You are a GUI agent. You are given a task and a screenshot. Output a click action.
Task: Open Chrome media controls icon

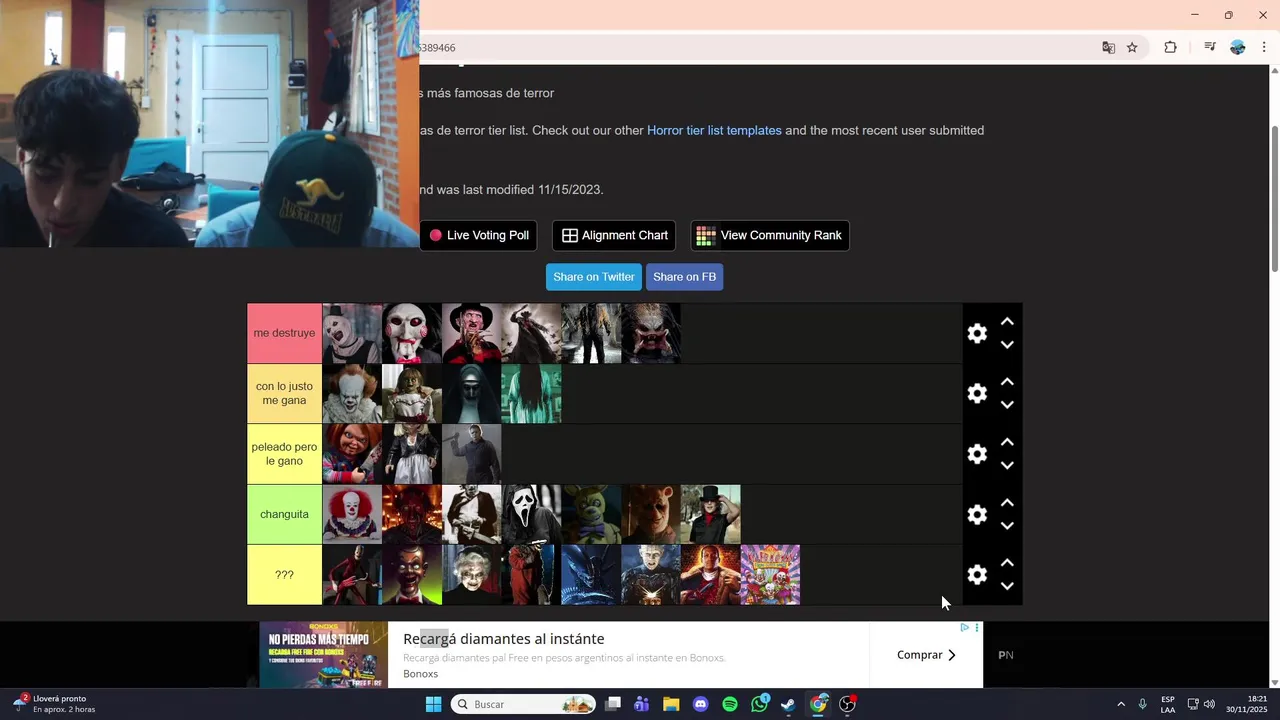(x=1209, y=47)
